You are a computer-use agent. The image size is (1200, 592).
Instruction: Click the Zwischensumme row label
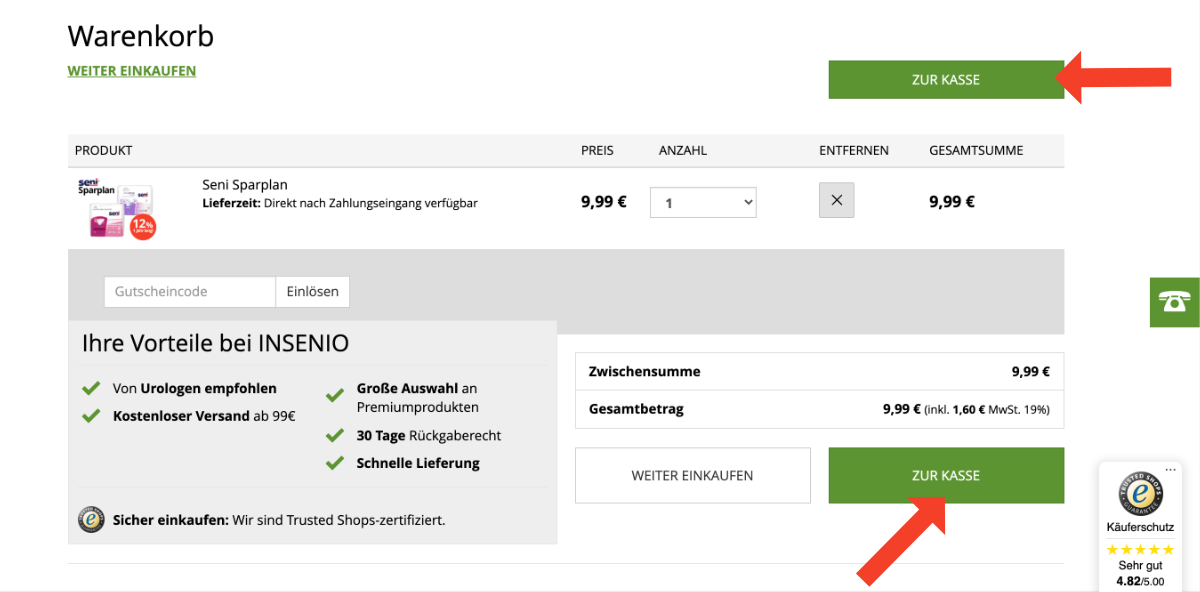coord(645,371)
